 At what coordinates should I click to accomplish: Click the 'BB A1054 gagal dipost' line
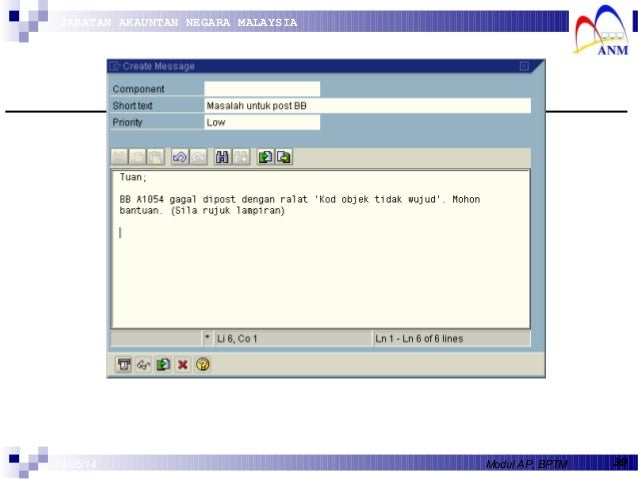tap(300, 199)
